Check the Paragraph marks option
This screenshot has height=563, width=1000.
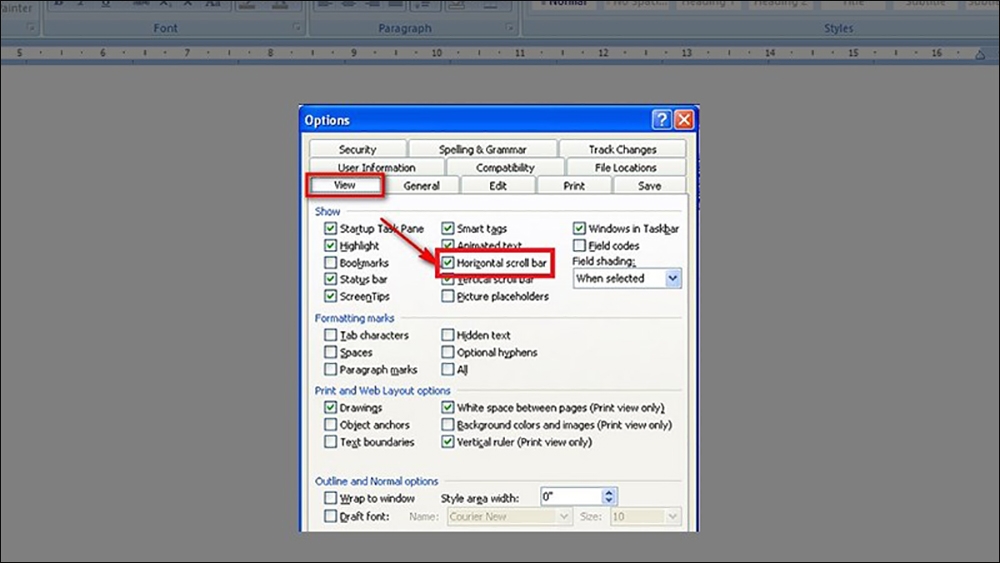330,370
